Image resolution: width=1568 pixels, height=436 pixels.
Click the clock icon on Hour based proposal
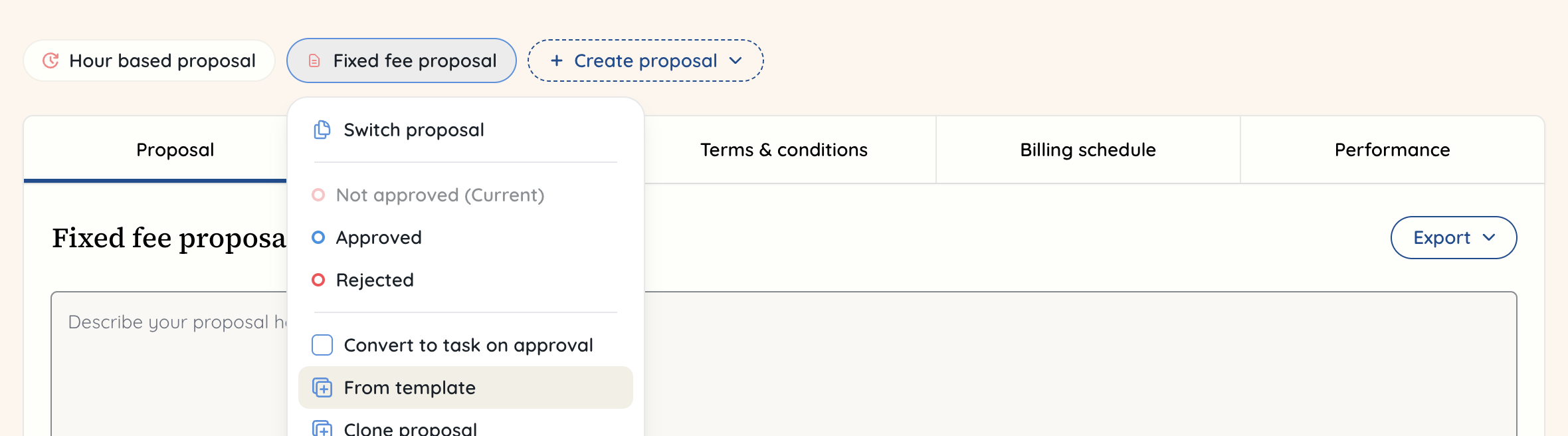50,60
